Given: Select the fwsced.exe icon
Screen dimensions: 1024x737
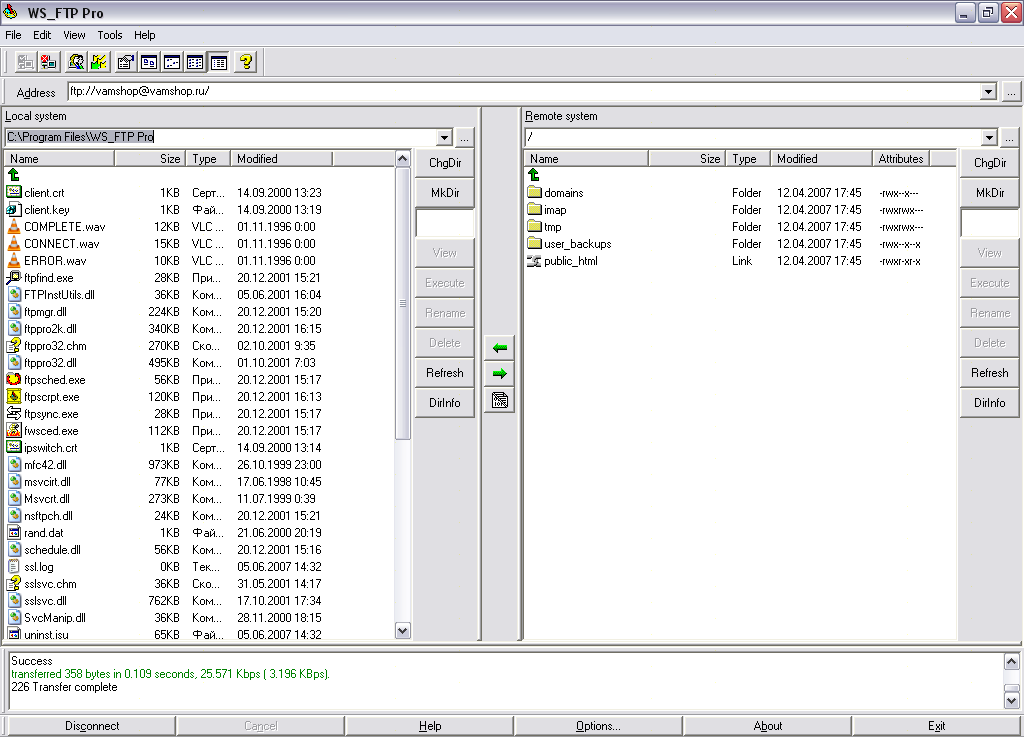Looking at the screenshot, I should click(14, 430).
